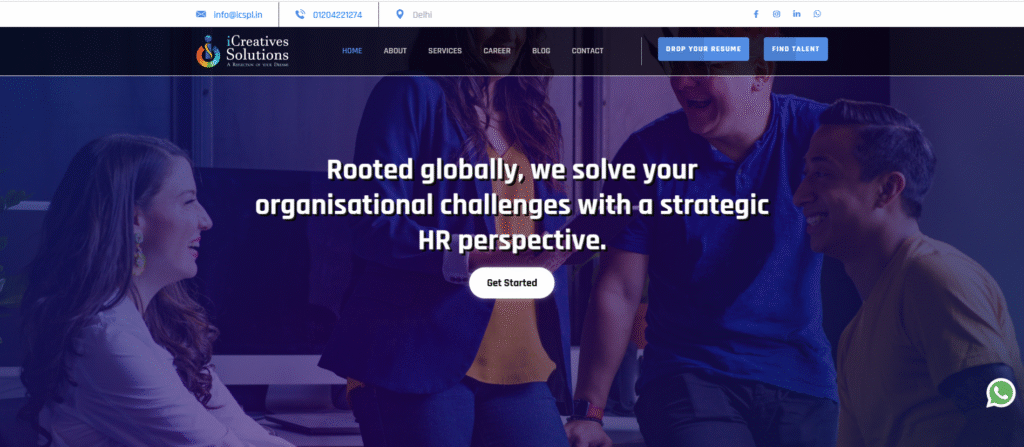Go to the SERVICES menu
This screenshot has height=447, width=1024.
445,51
